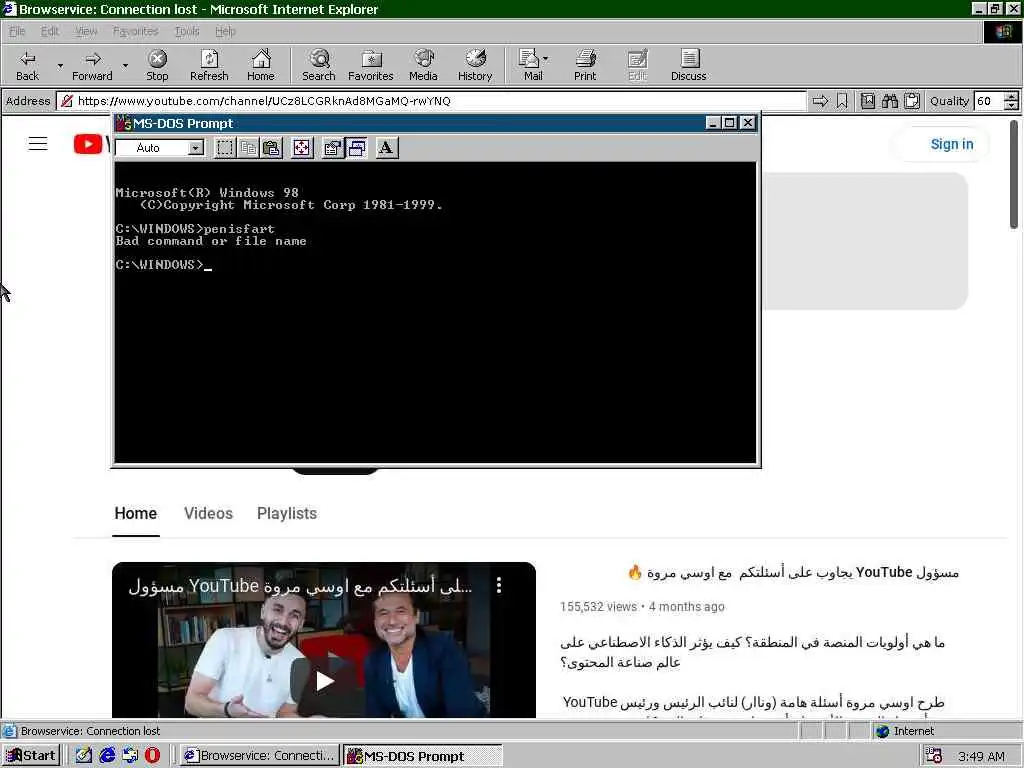Click the Forward toolbar button

[92, 65]
